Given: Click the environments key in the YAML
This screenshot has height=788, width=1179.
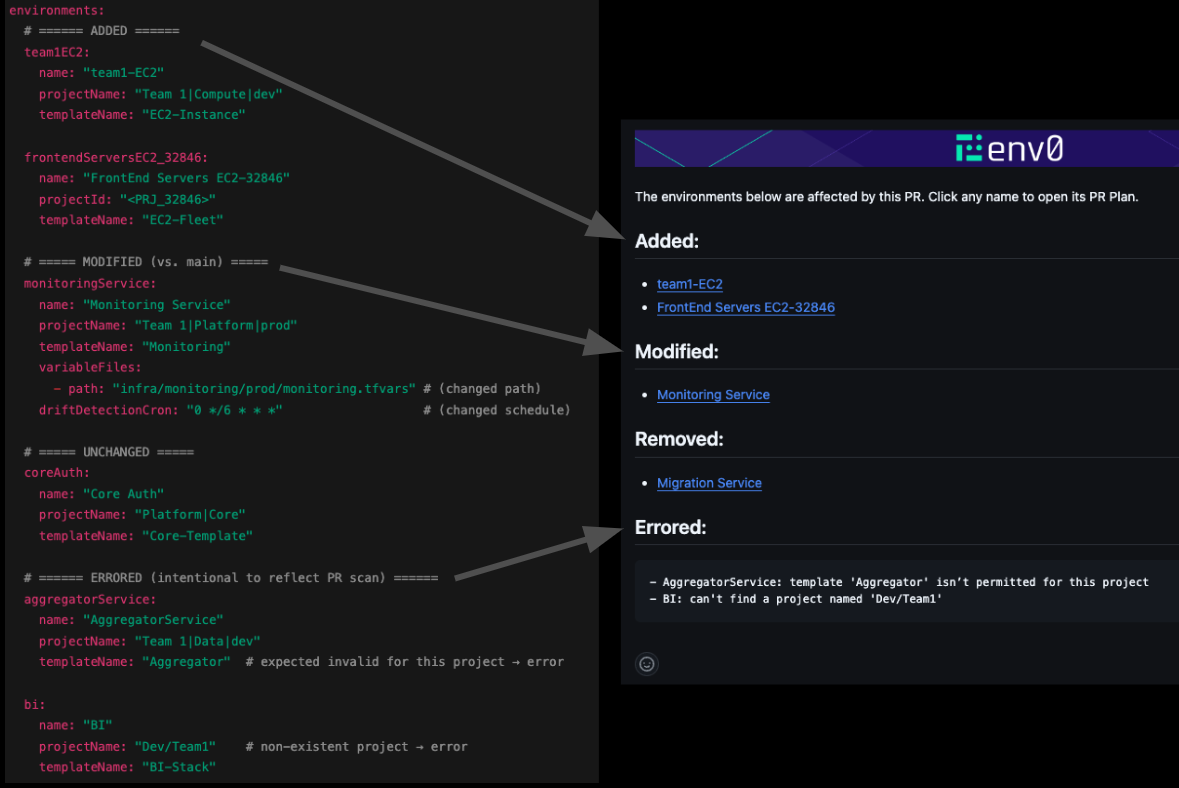Looking at the screenshot, I should (57, 10).
